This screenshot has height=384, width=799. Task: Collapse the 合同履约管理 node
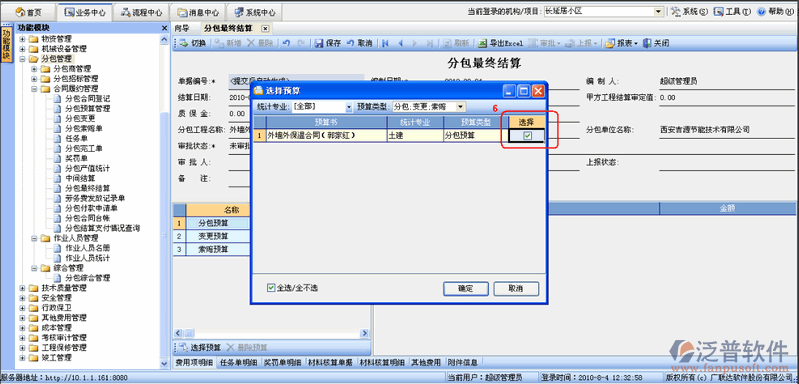tap(34, 89)
